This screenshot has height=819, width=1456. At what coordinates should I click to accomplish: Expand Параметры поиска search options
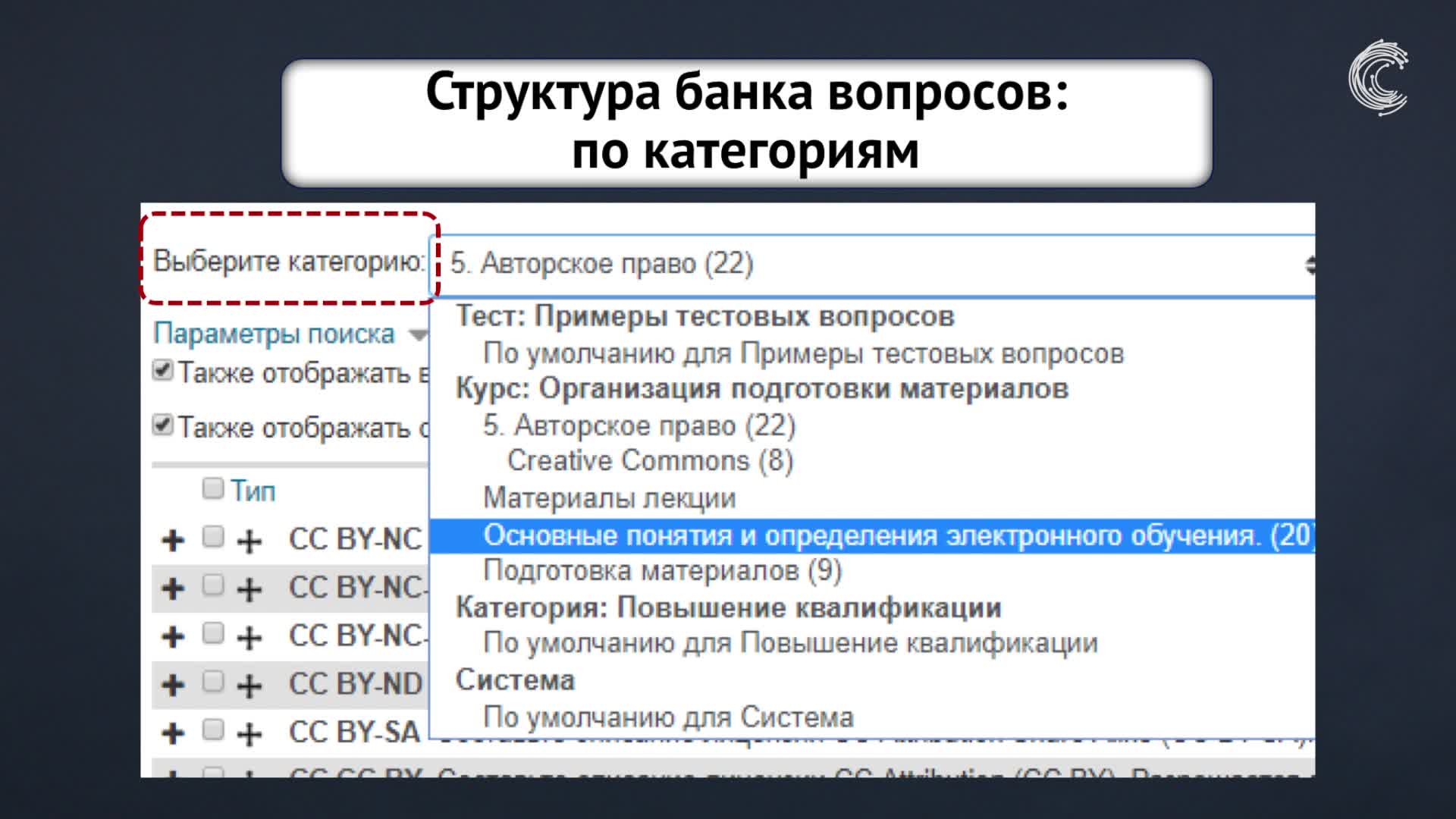click(x=290, y=334)
